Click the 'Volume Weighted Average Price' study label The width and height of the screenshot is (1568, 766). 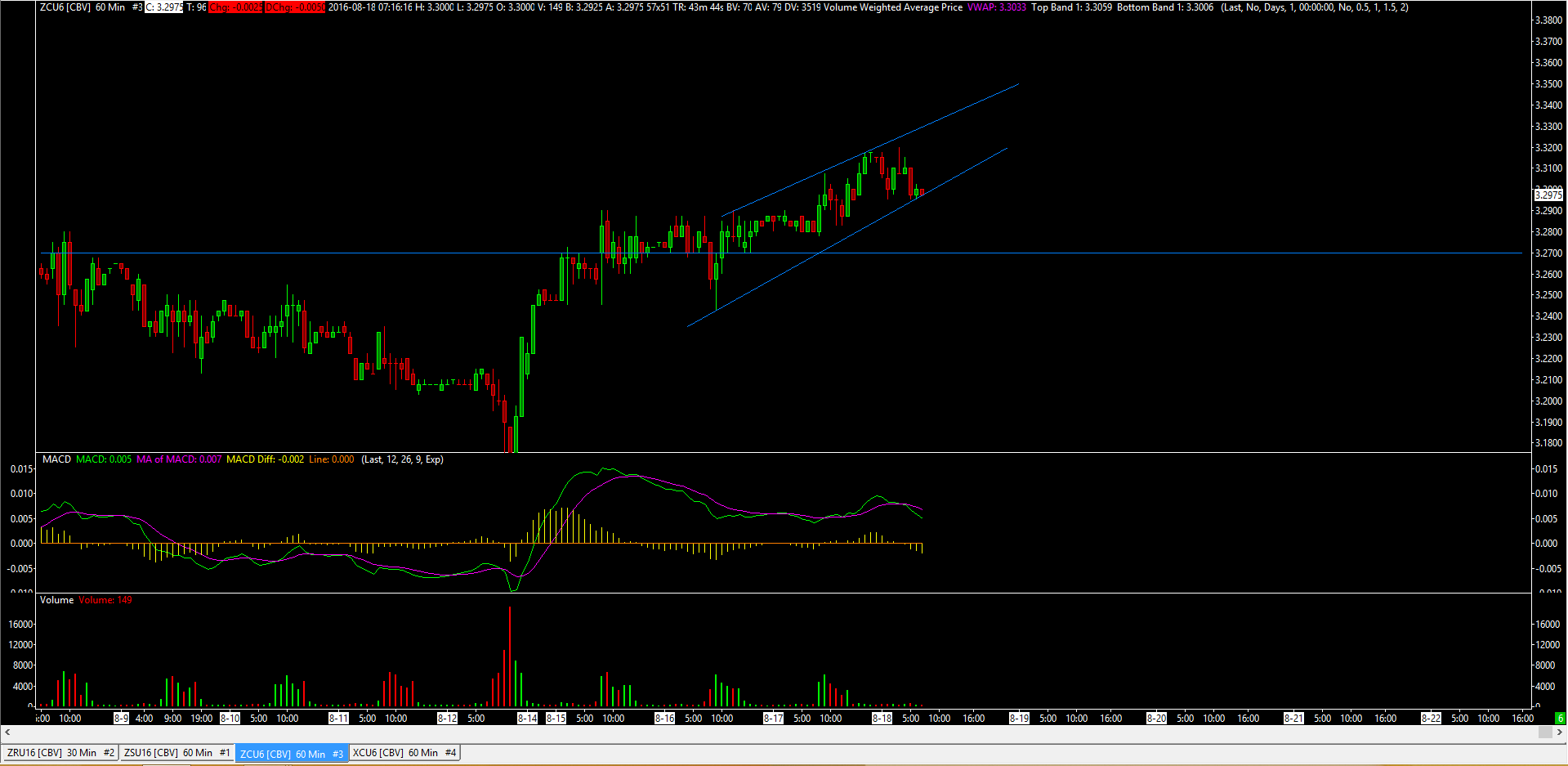click(x=893, y=7)
